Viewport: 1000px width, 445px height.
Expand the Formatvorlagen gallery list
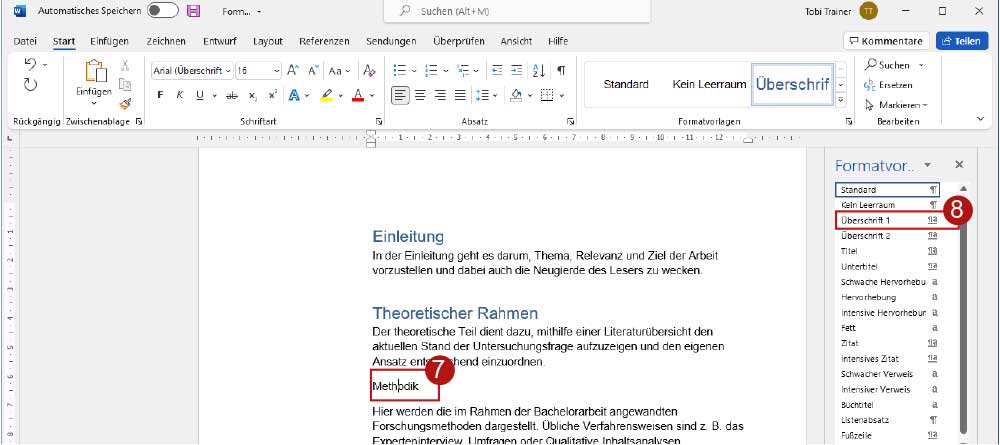click(840, 101)
